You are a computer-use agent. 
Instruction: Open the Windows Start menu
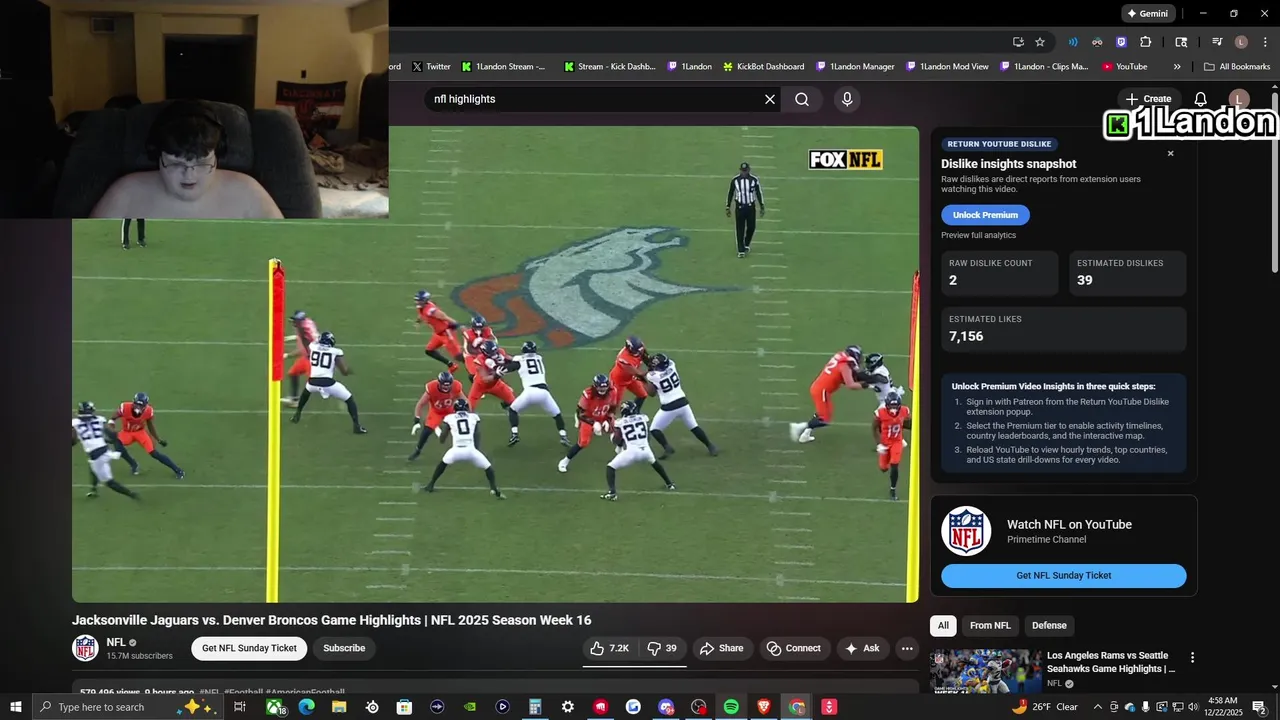pos(15,707)
